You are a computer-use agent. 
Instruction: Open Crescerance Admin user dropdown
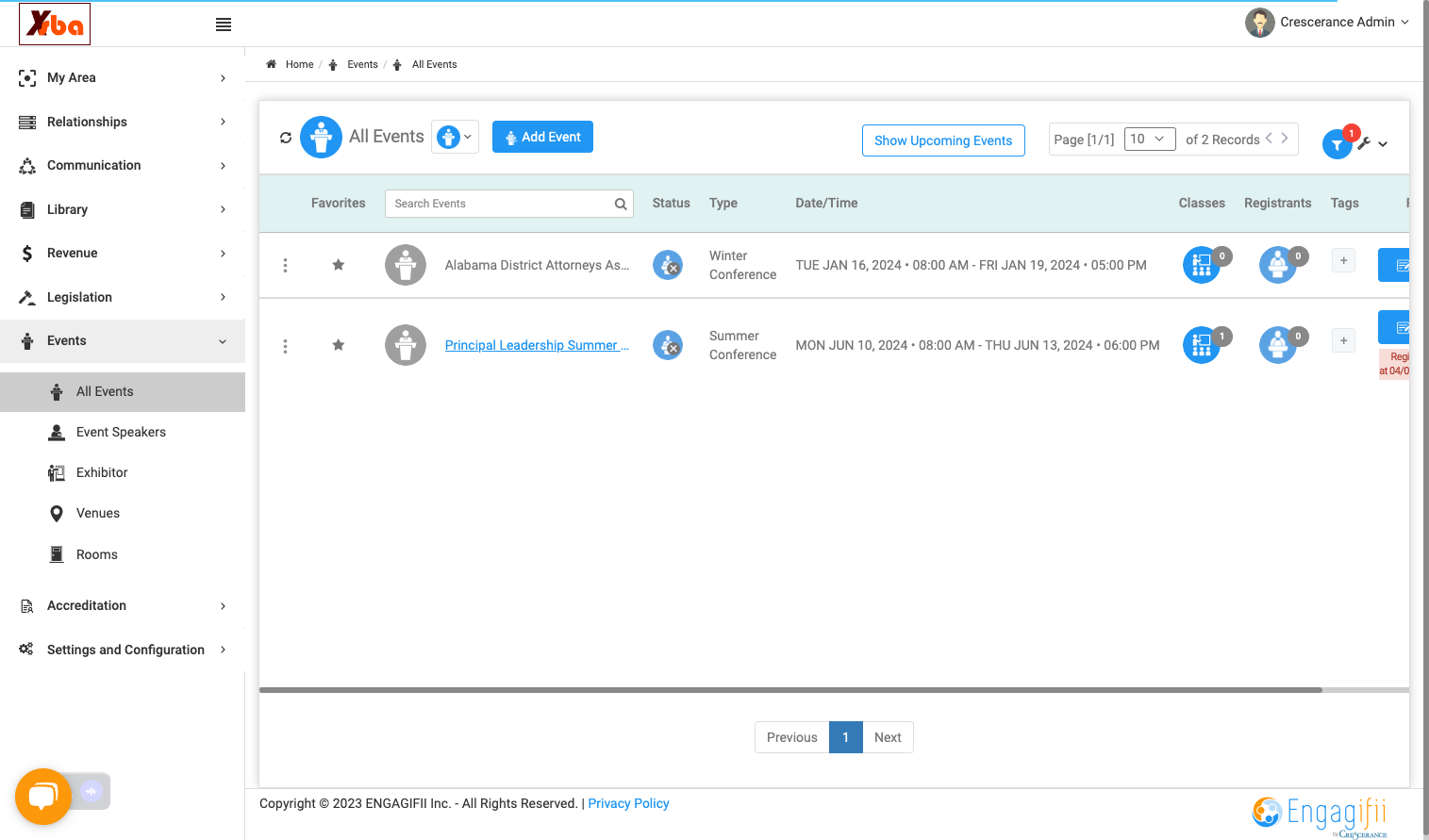(1327, 23)
